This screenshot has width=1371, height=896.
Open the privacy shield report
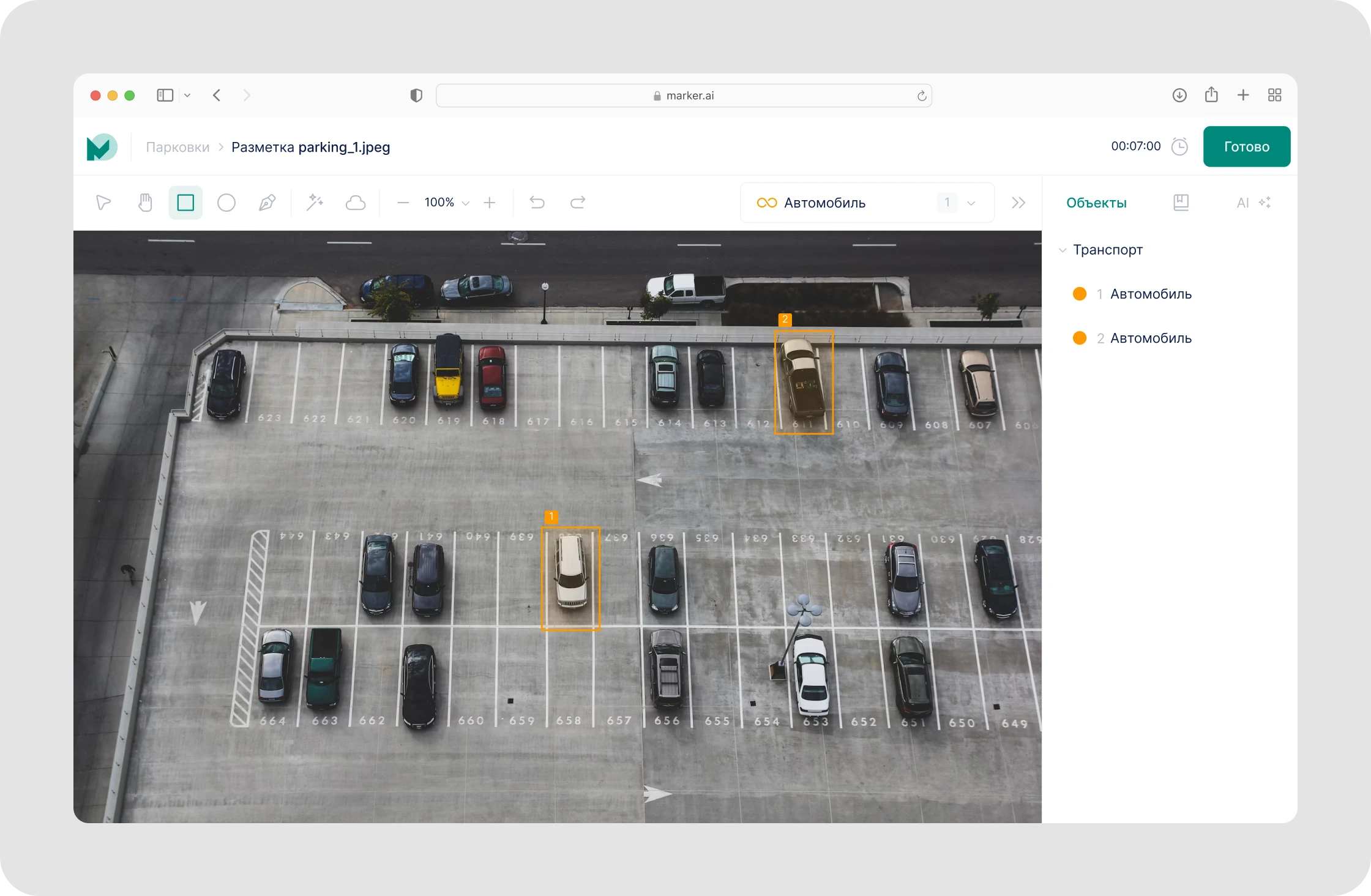pos(416,95)
